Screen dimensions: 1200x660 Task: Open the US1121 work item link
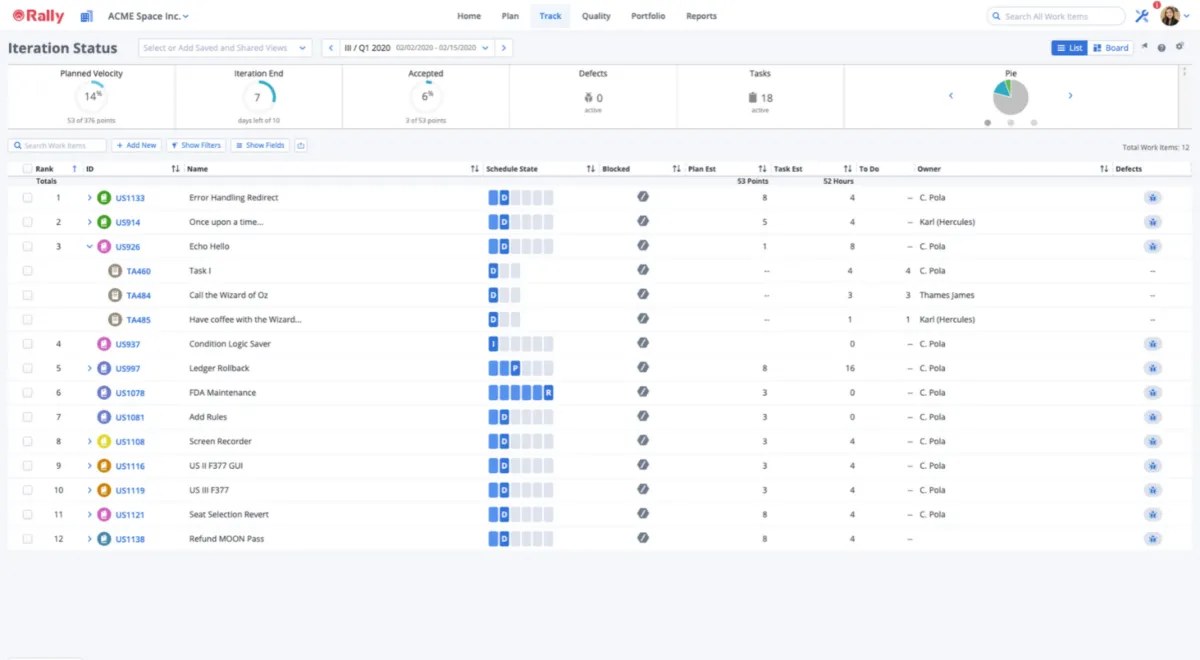pos(130,515)
